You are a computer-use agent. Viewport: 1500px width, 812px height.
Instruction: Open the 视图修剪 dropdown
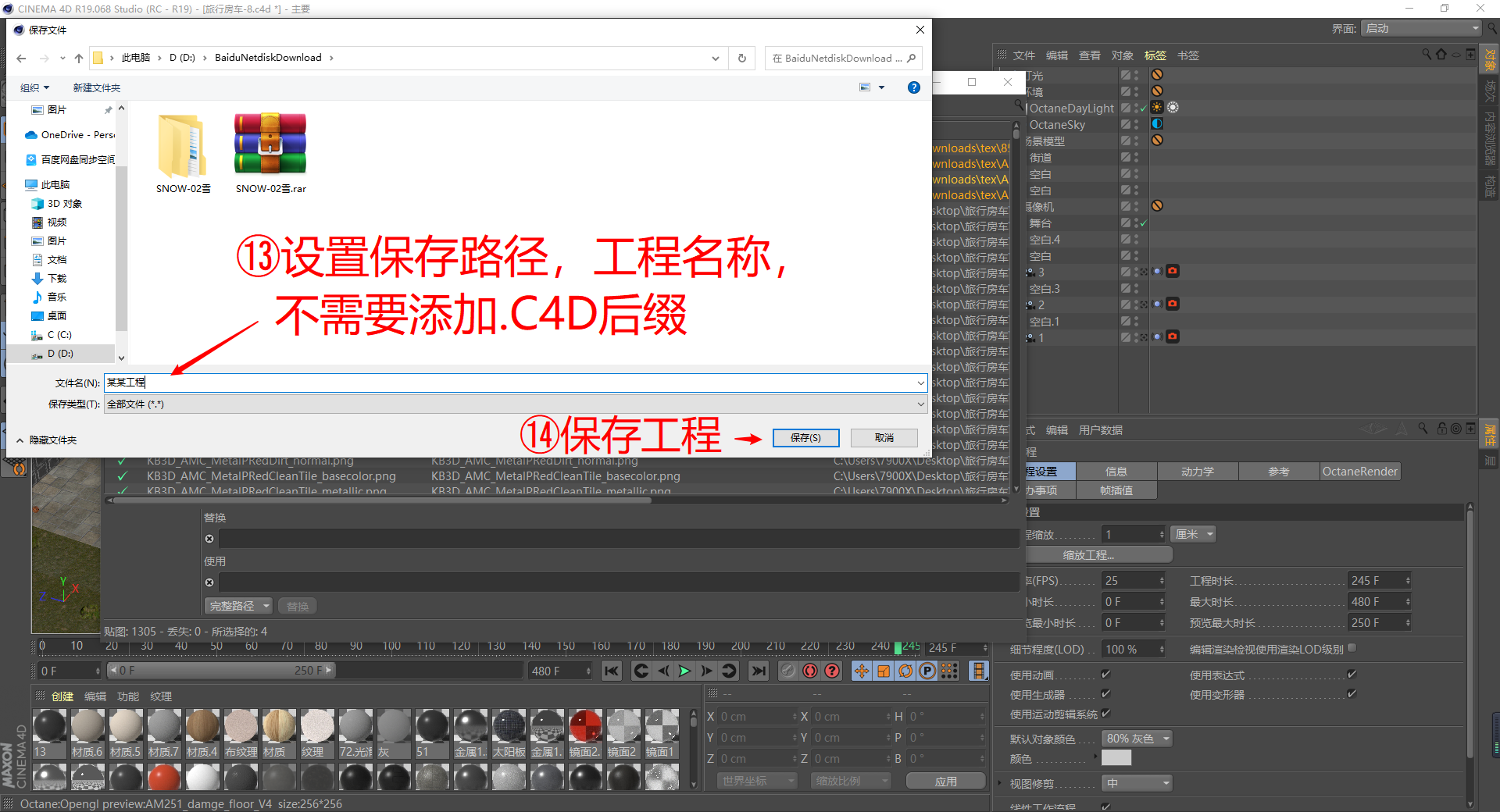click(1137, 783)
